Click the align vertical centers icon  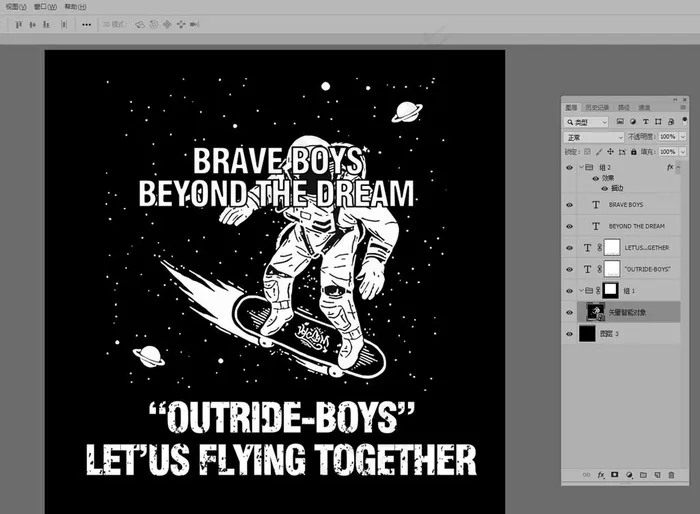pos(32,25)
